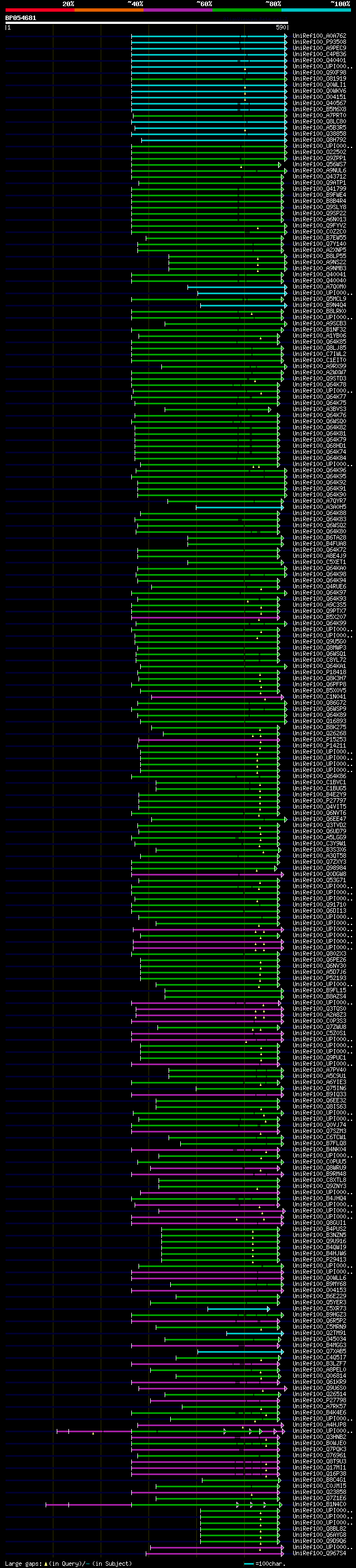Image resolution: width=356 pixels, height=1568 pixels.
Task: Click the white query sequence bar
Action: (x=147, y=23)
